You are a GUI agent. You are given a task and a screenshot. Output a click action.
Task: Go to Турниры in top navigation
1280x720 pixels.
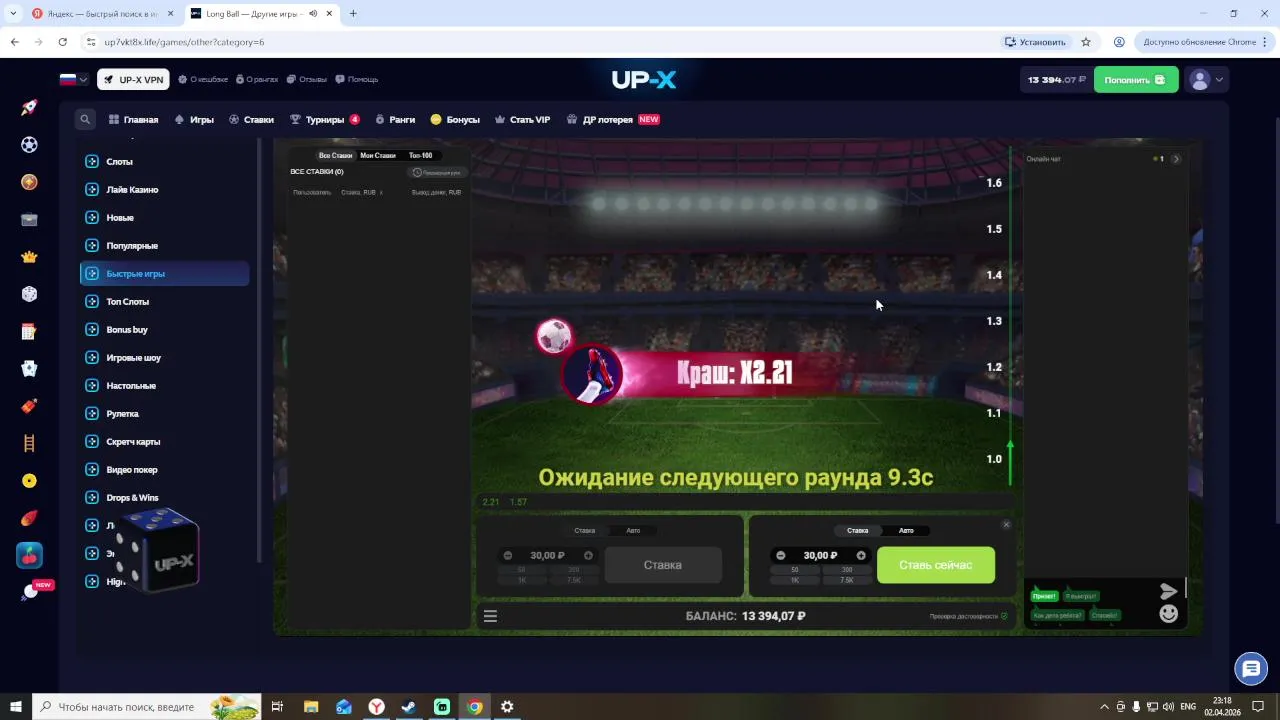click(x=324, y=119)
